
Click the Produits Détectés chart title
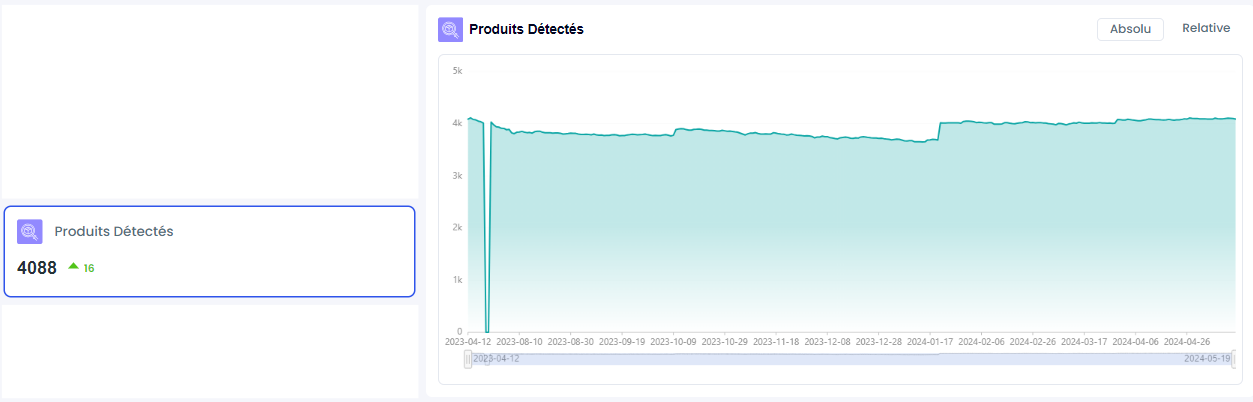click(526, 30)
